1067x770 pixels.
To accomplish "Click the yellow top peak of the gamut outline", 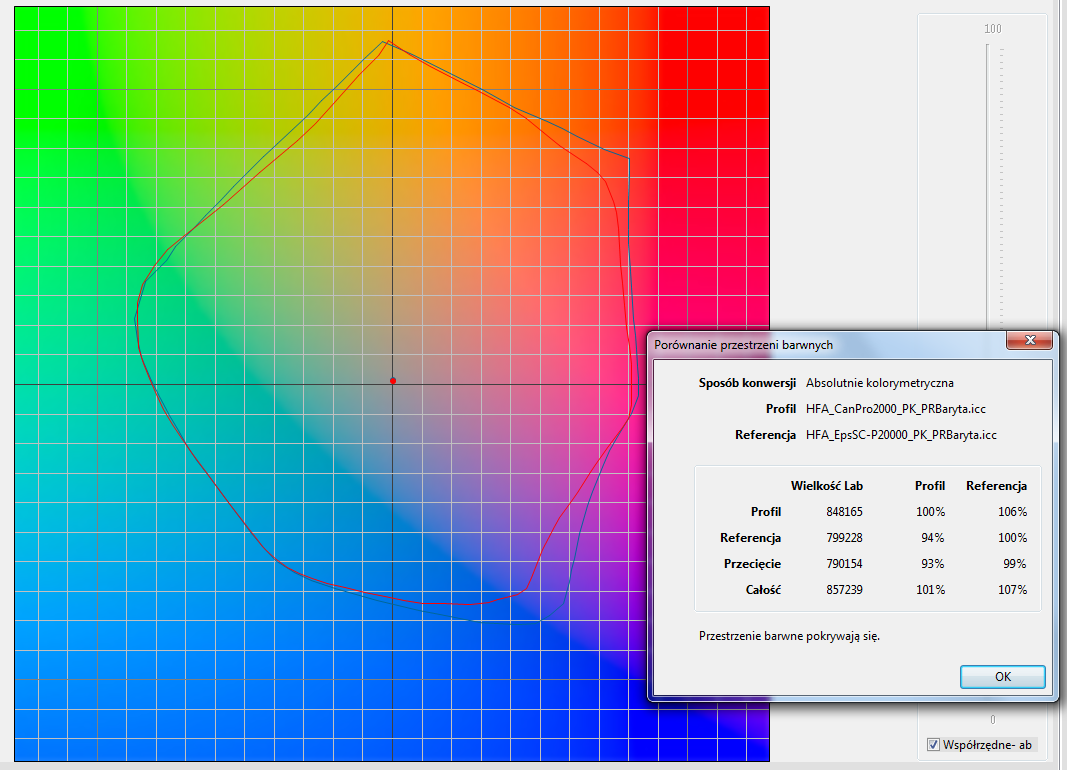I will pos(387,42).
